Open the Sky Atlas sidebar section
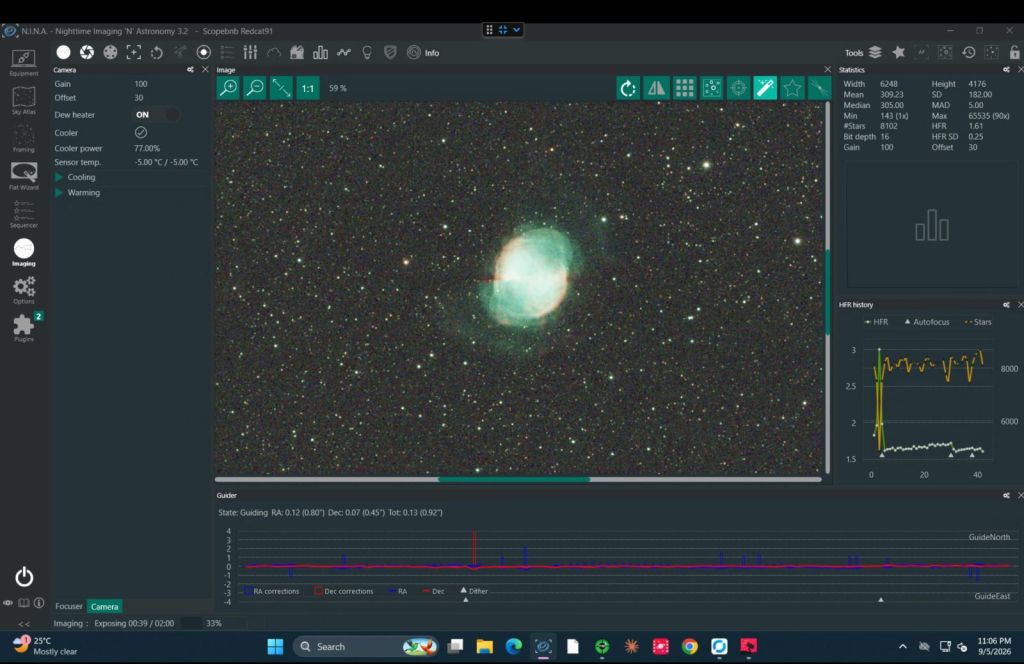1024x664 pixels. click(24, 101)
